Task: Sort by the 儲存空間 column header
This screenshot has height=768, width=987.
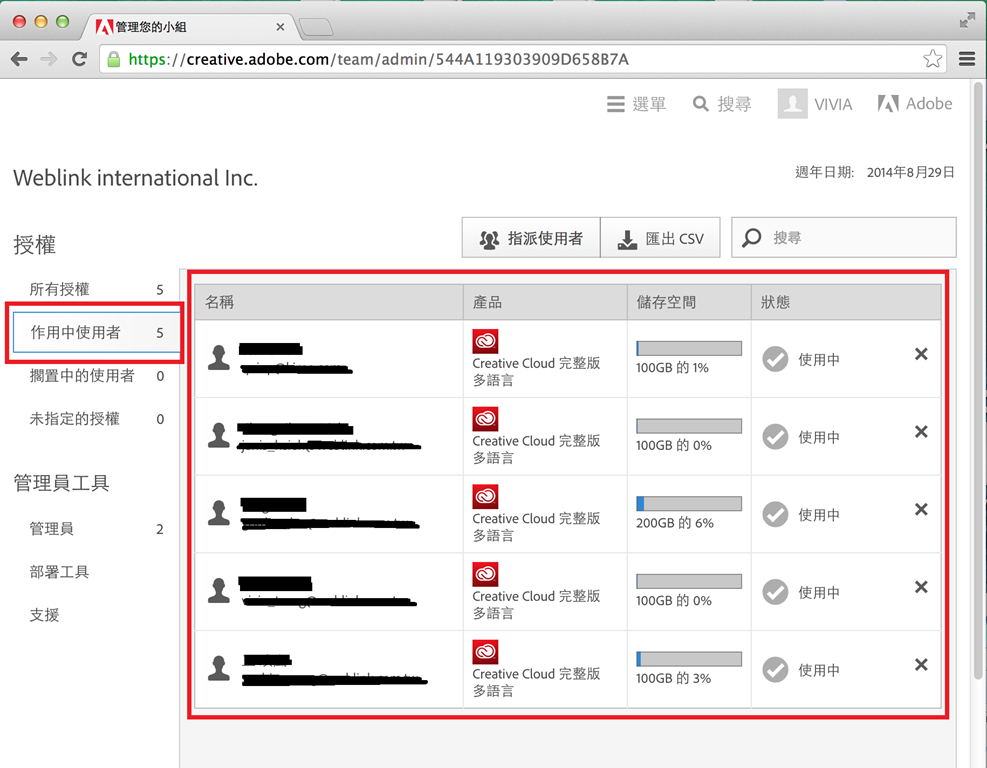Action: [689, 302]
